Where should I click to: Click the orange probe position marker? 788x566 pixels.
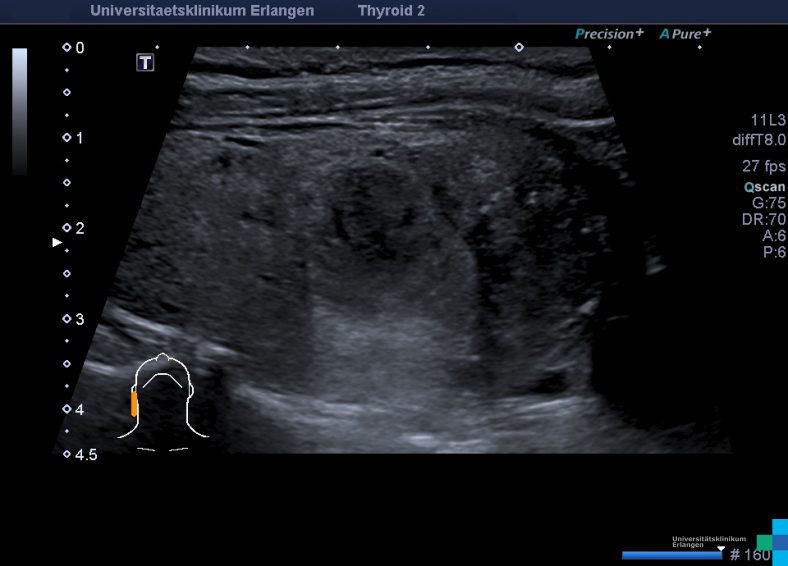[134, 403]
